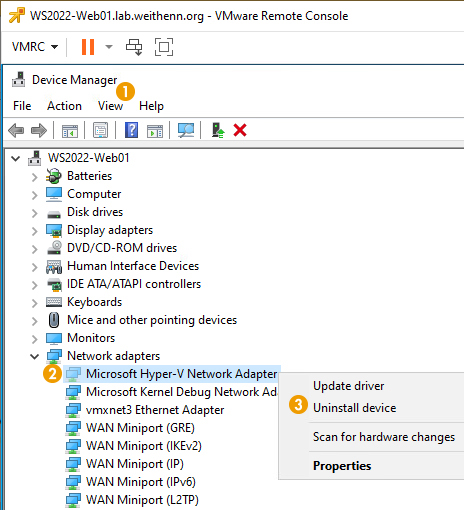Screen dimensions: 464x510
Task: Open the View menu
Action: click(x=110, y=106)
